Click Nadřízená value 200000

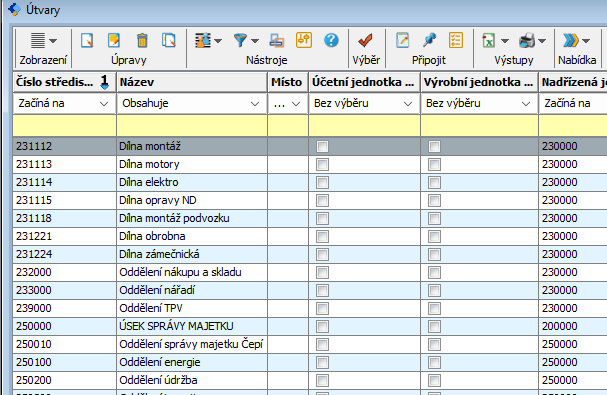(x=573, y=326)
